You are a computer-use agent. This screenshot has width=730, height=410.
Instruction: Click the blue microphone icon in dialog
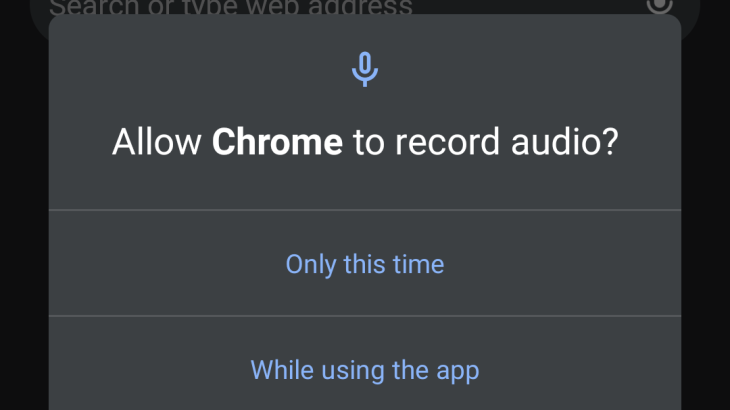click(365, 68)
